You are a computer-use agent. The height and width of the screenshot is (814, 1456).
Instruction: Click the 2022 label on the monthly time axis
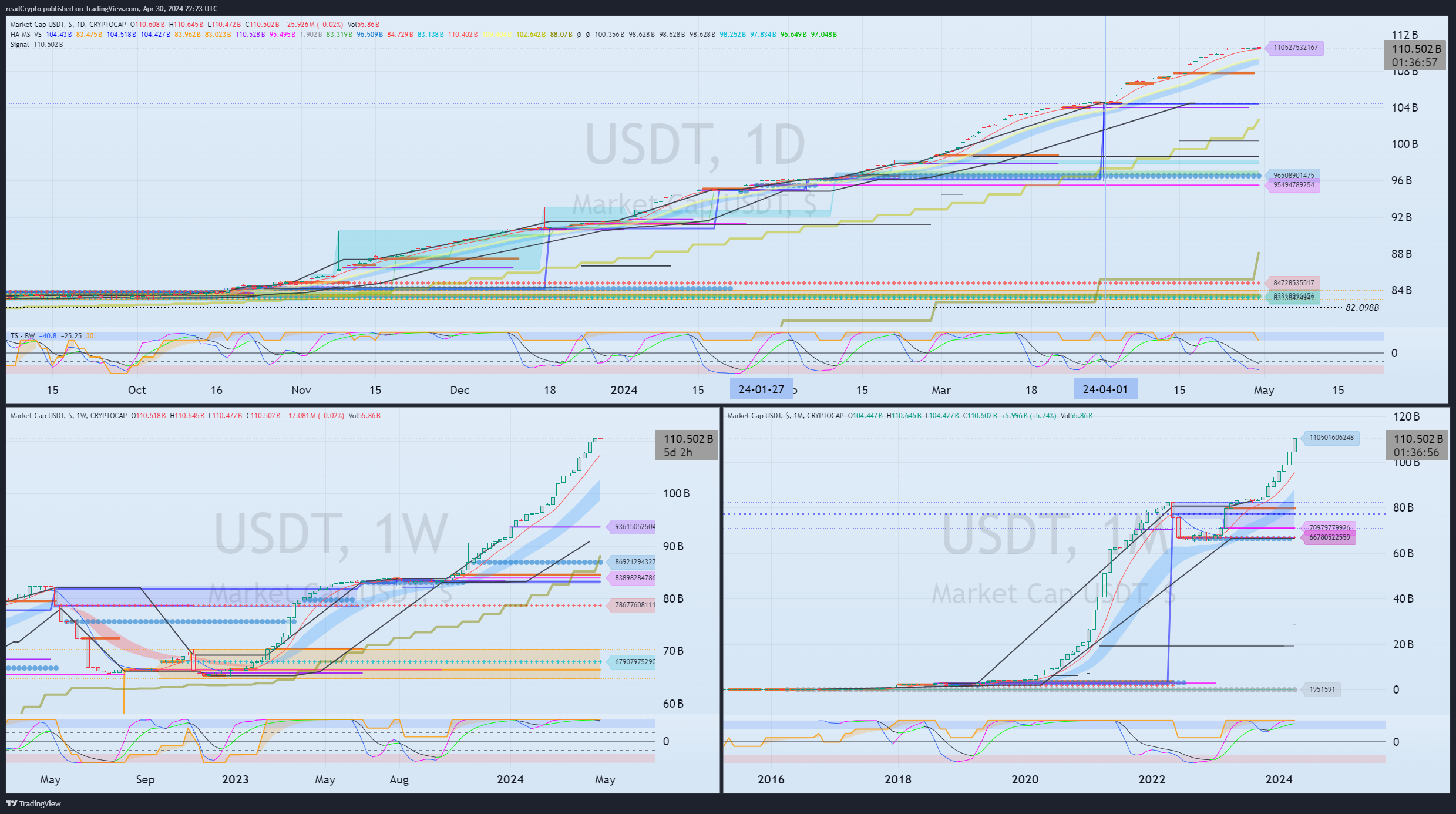(x=1152, y=779)
